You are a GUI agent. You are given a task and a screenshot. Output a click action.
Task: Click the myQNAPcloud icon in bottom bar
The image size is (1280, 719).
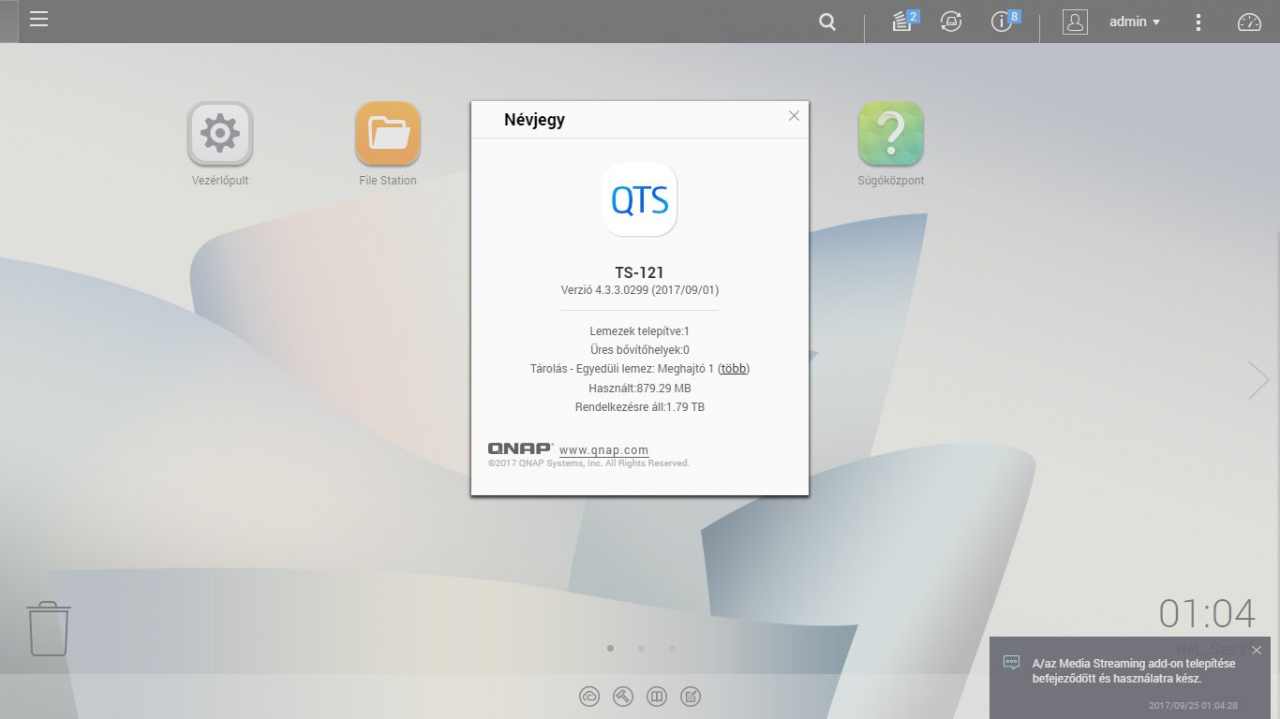pyautogui.click(x=590, y=697)
